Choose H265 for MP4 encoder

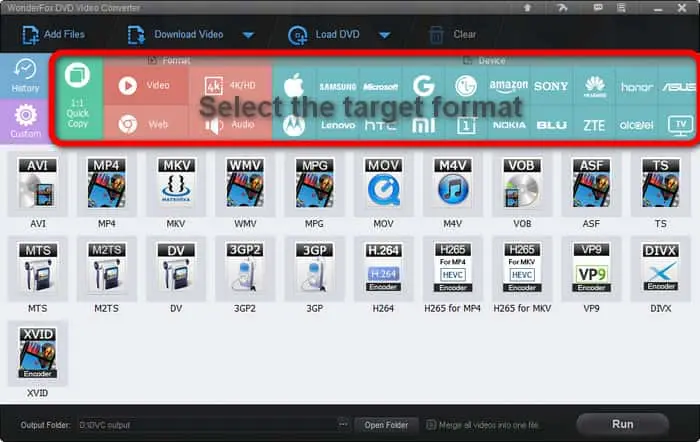point(453,268)
